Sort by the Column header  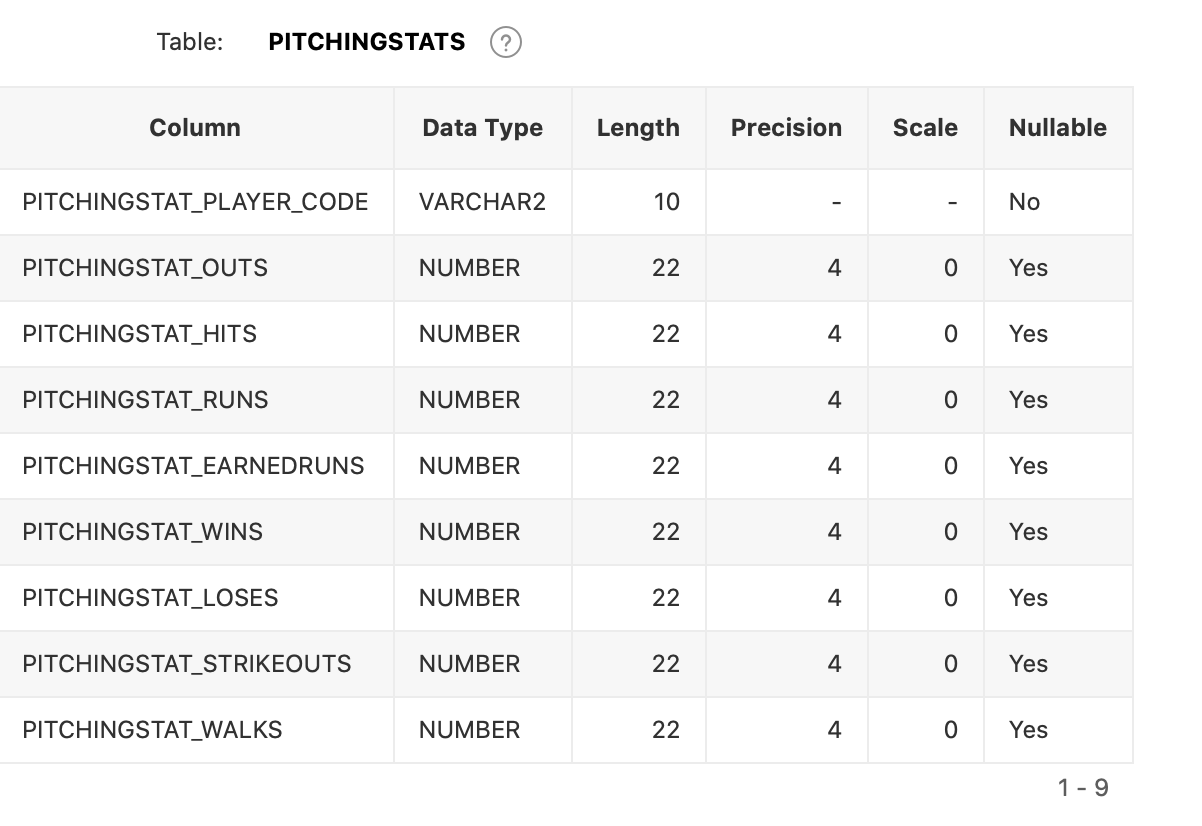click(194, 128)
